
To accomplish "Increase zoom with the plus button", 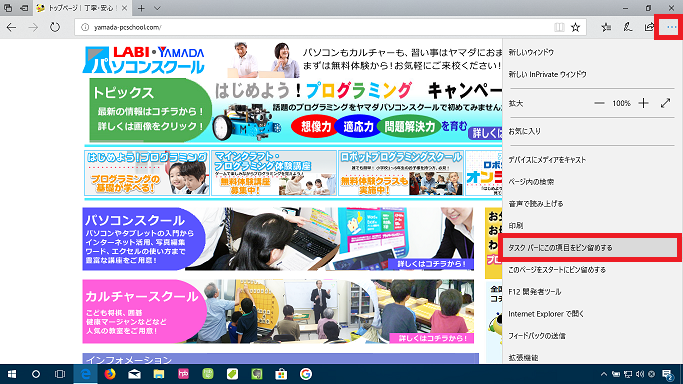I will point(643,103).
